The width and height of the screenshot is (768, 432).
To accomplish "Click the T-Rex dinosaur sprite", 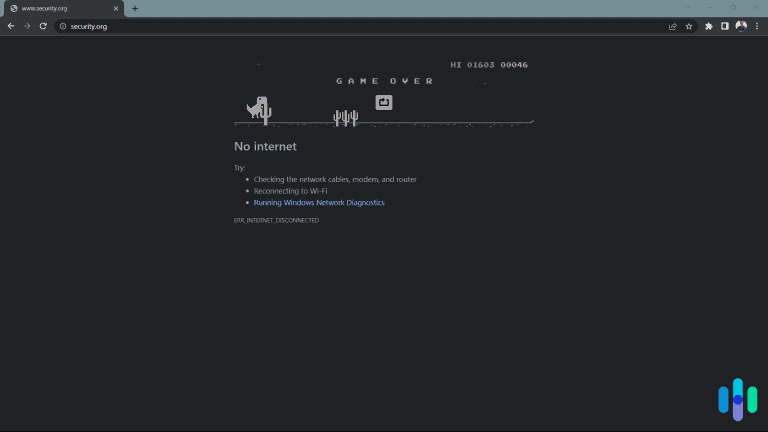I will click(x=257, y=108).
